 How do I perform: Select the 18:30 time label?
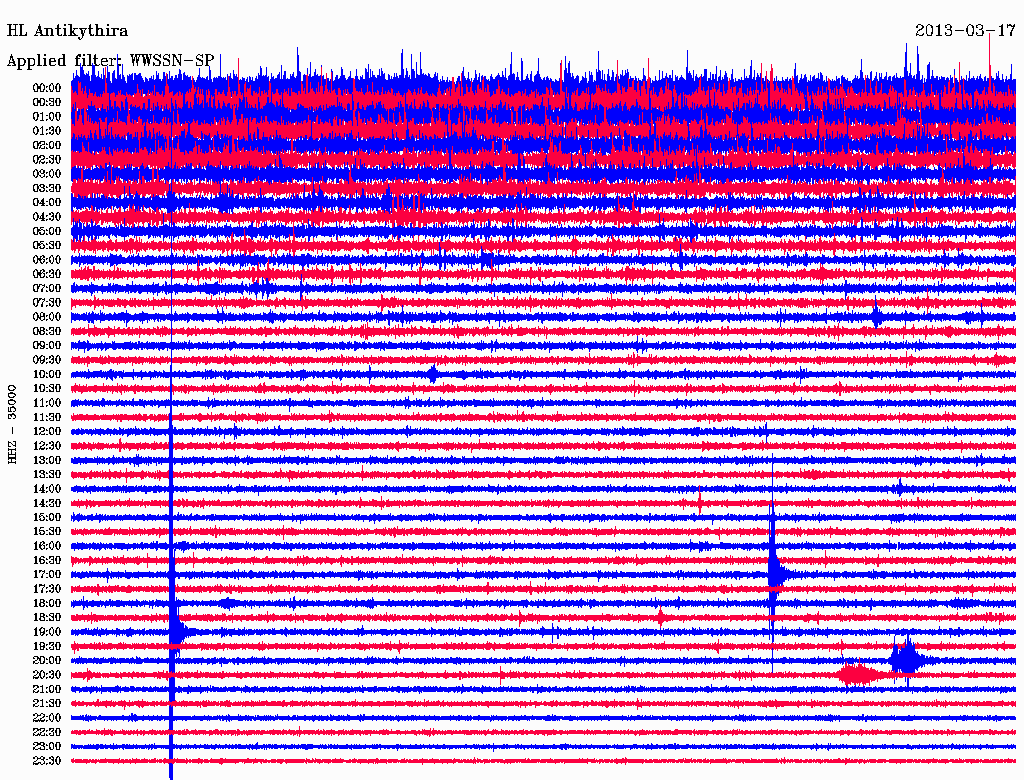[47, 617]
